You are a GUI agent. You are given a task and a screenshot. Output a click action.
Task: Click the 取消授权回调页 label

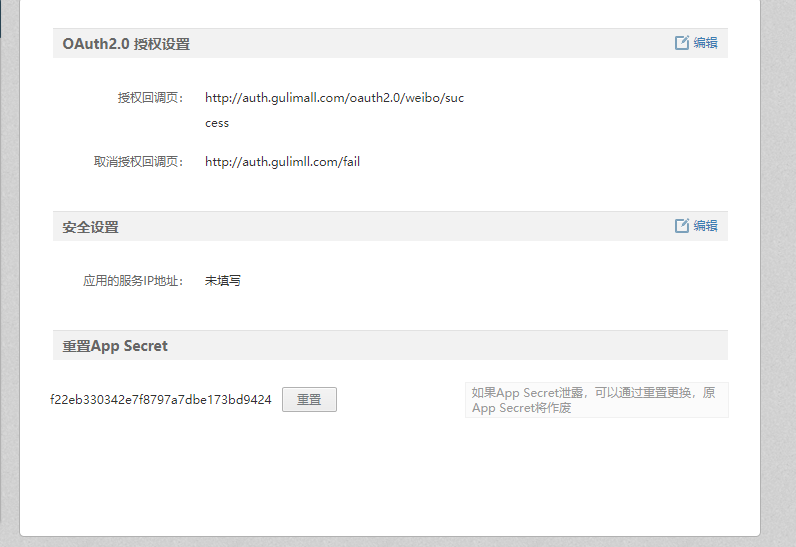pyautogui.click(x=139, y=162)
